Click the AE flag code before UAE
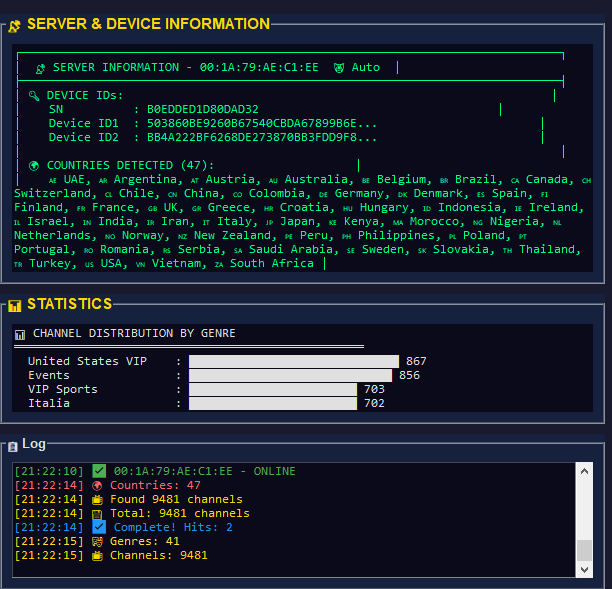Screen dimensions: 612x589 [53, 181]
